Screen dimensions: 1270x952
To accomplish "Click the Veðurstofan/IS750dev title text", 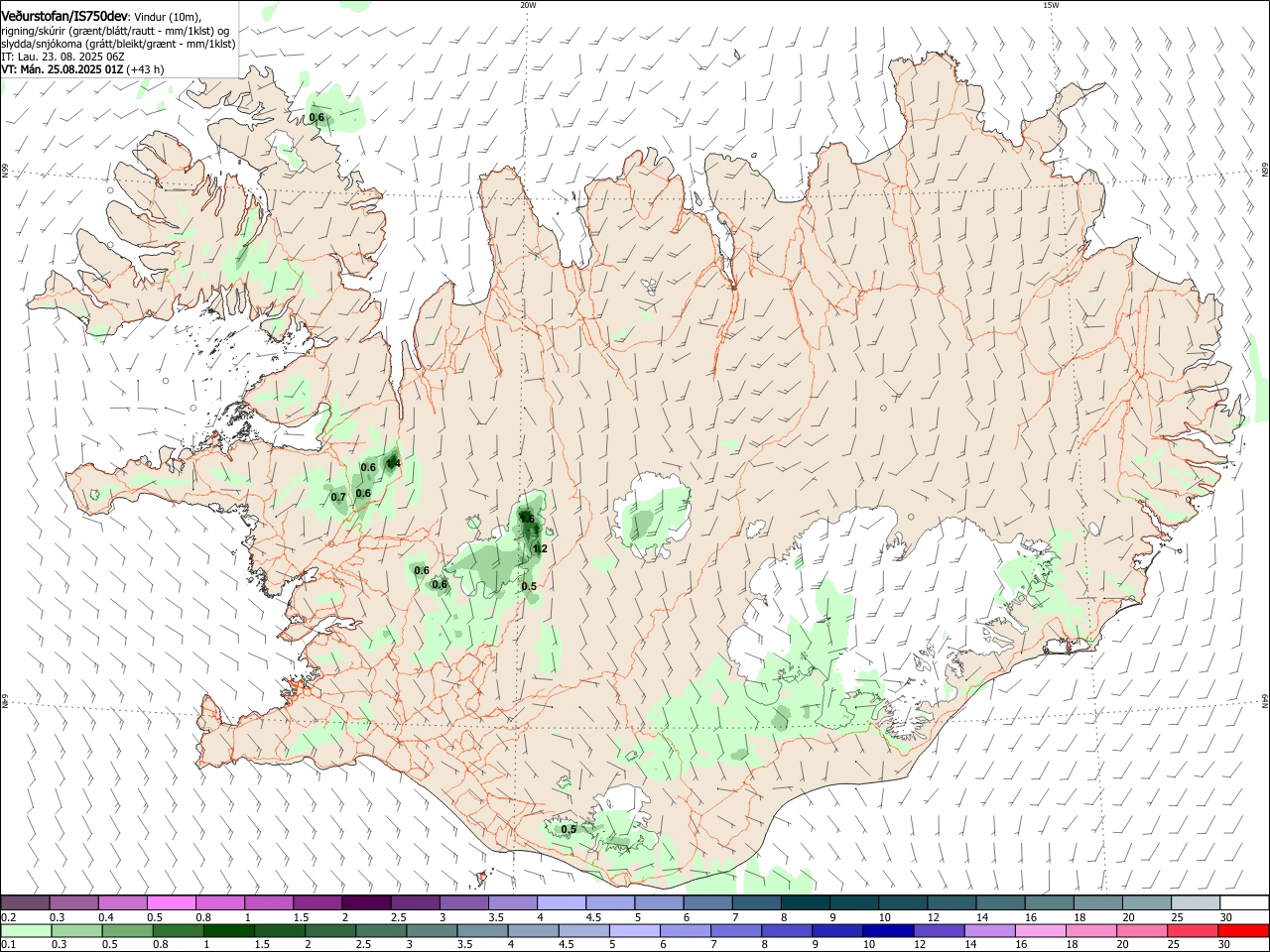I will click(65, 17).
